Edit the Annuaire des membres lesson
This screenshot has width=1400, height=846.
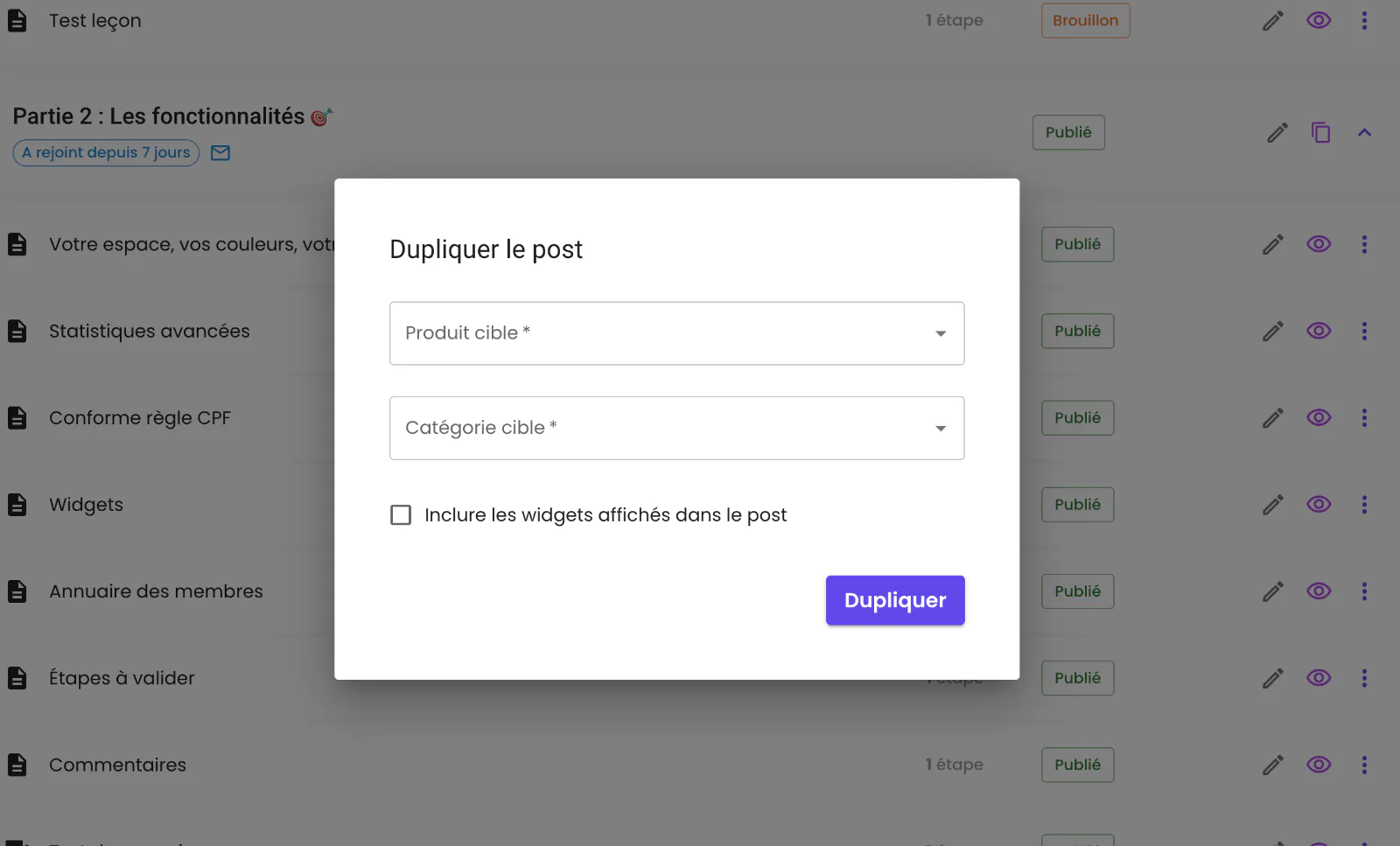(1273, 591)
